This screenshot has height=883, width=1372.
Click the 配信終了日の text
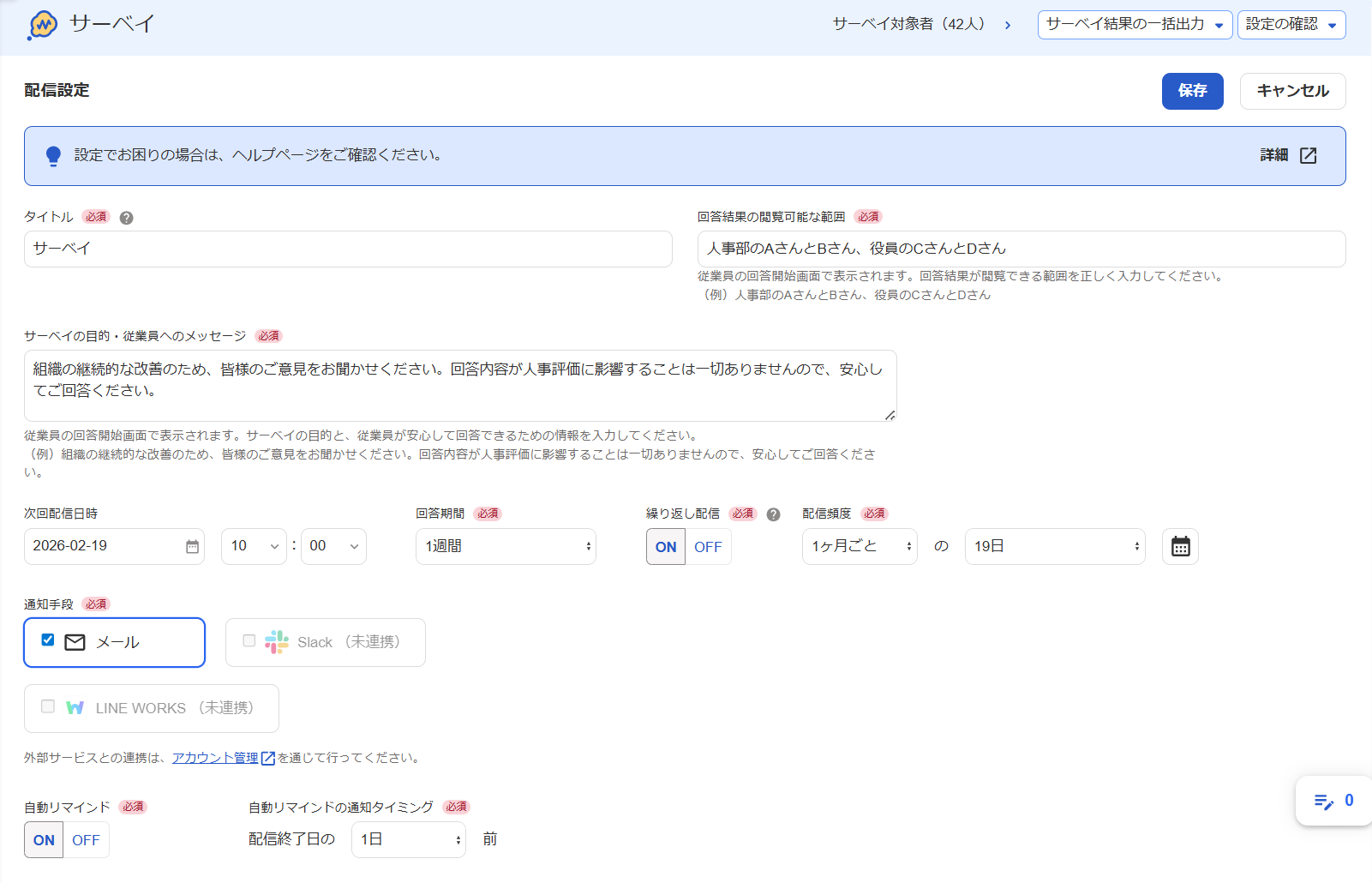tap(291, 839)
